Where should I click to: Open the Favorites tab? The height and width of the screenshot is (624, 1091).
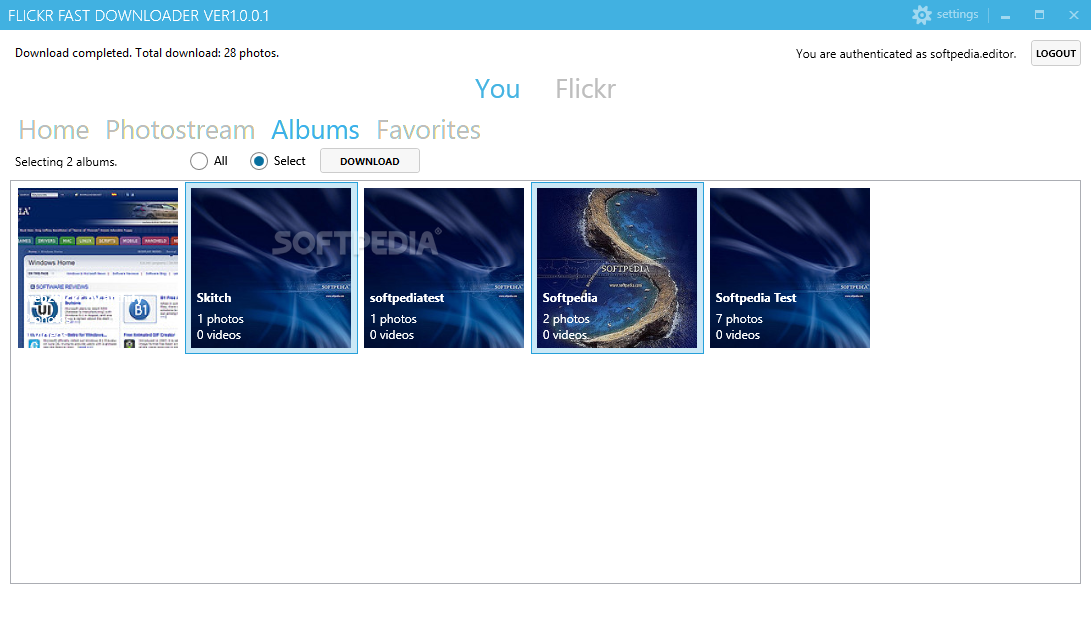click(429, 130)
